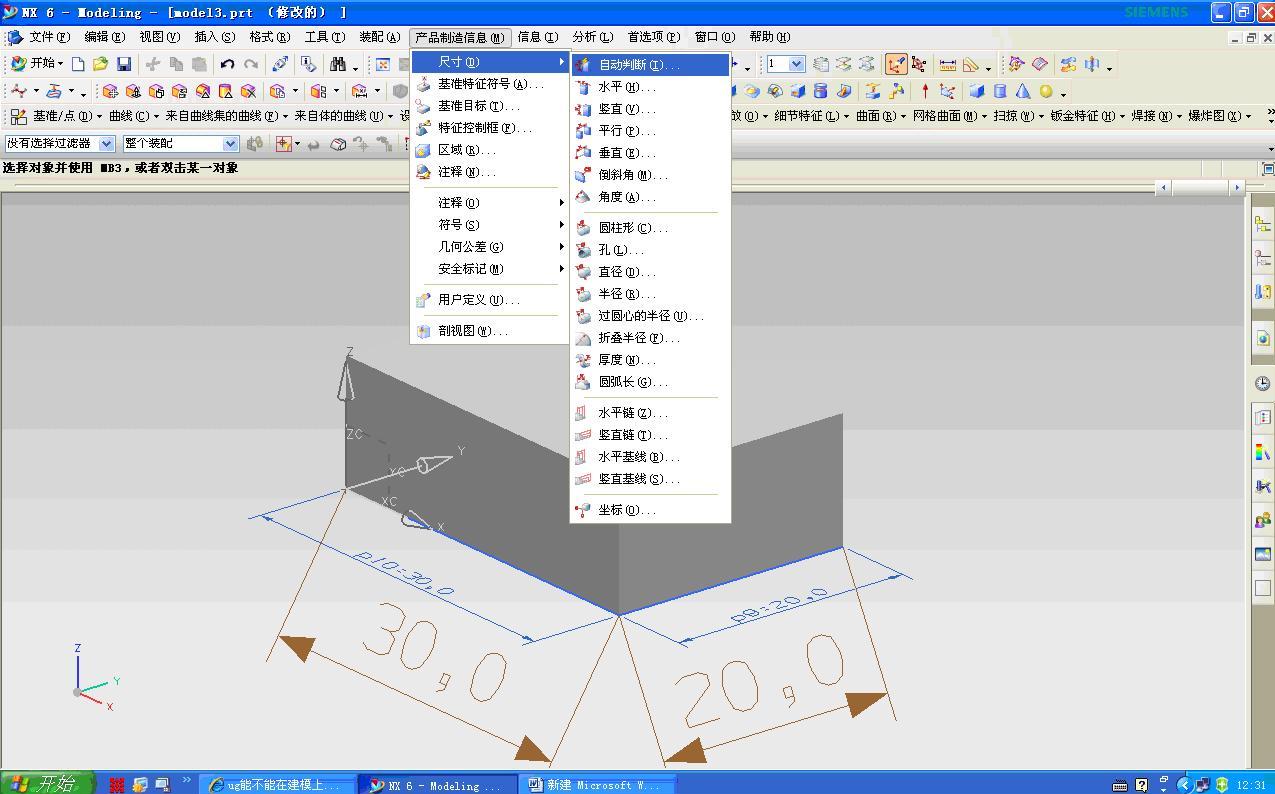Screen dimensions: 1275x794
Task: Open the rainbow palette sidebar icon
Action: click(x=1263, y=452)
